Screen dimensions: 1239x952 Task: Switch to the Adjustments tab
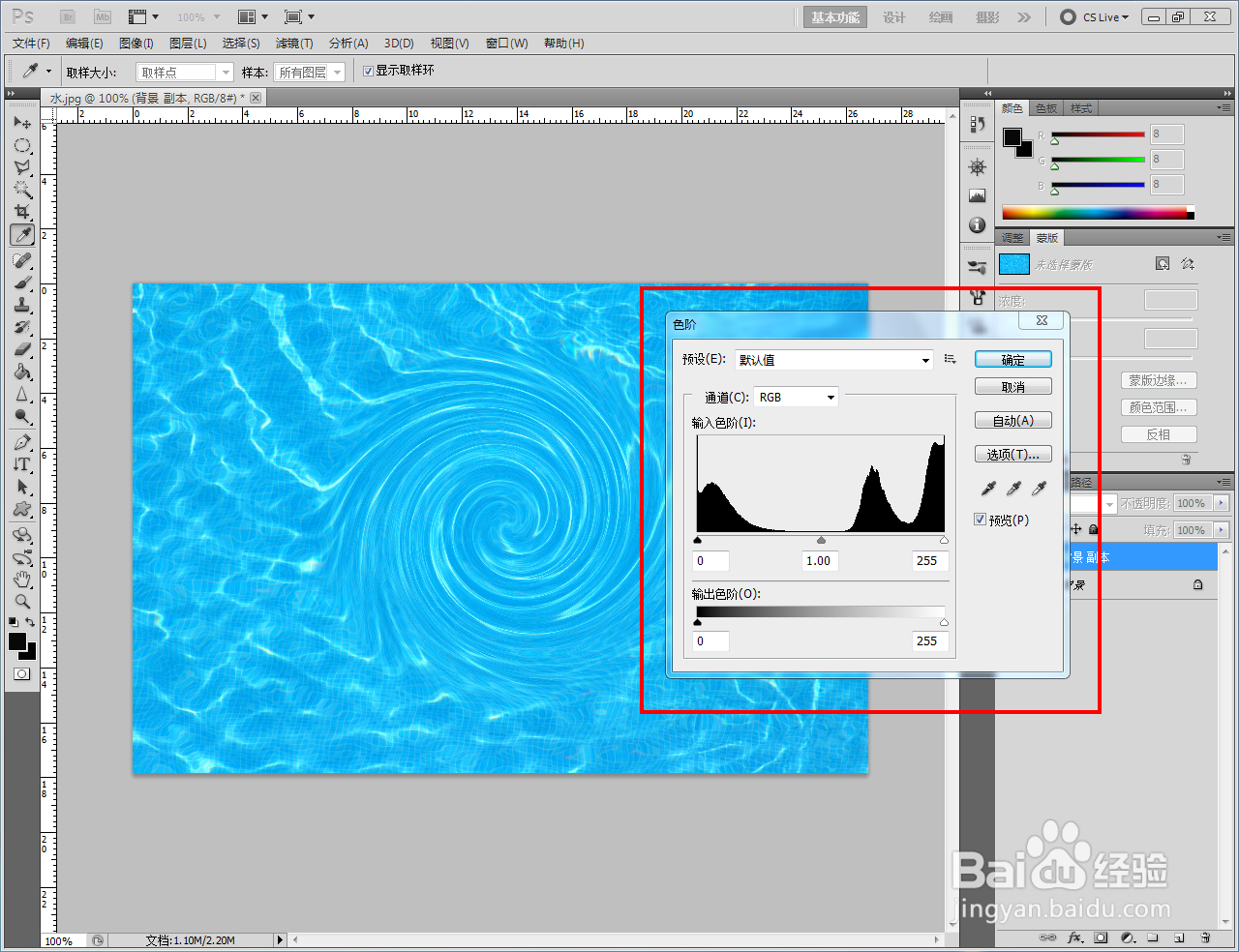click(x=1012, y=238)
